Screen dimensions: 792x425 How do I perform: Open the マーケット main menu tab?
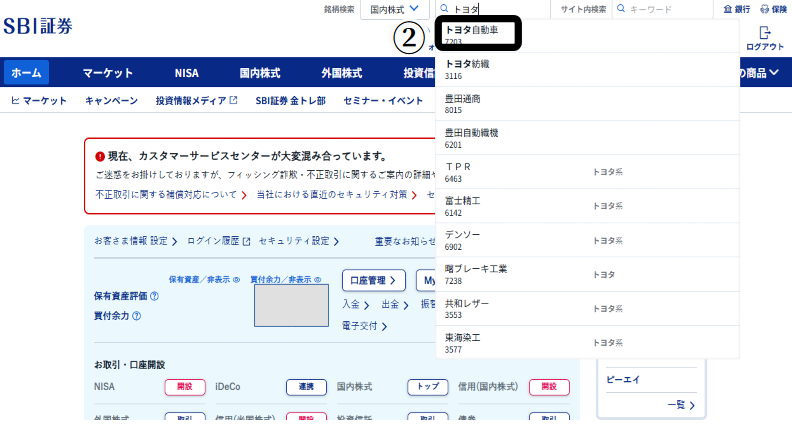point(108,73)
